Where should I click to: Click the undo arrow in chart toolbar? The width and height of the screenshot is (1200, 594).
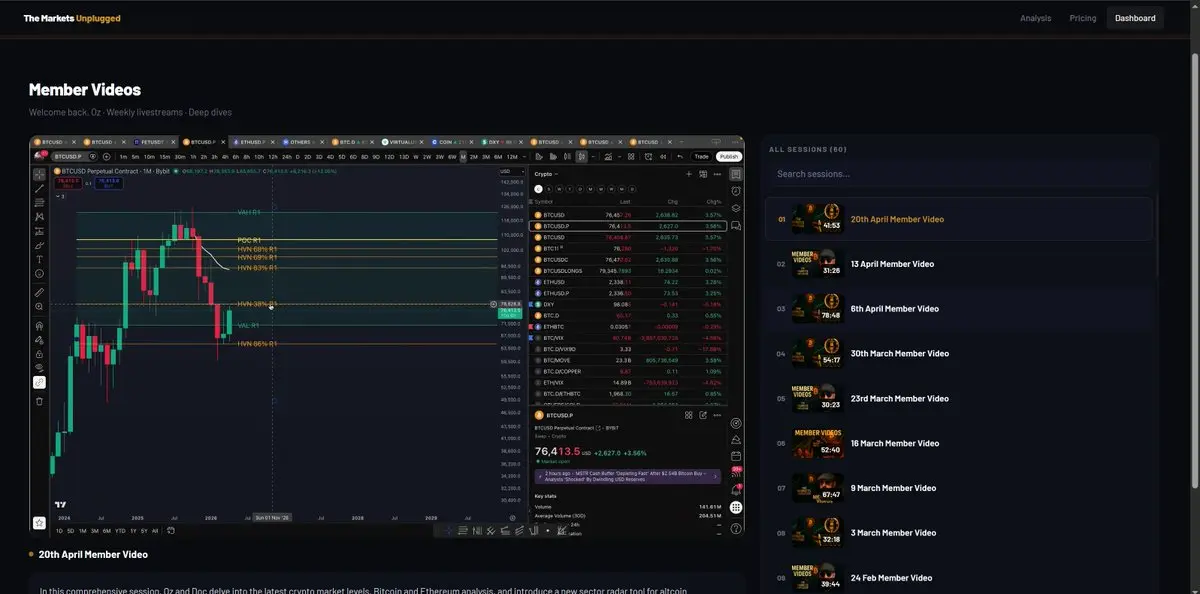click(681, 156)
